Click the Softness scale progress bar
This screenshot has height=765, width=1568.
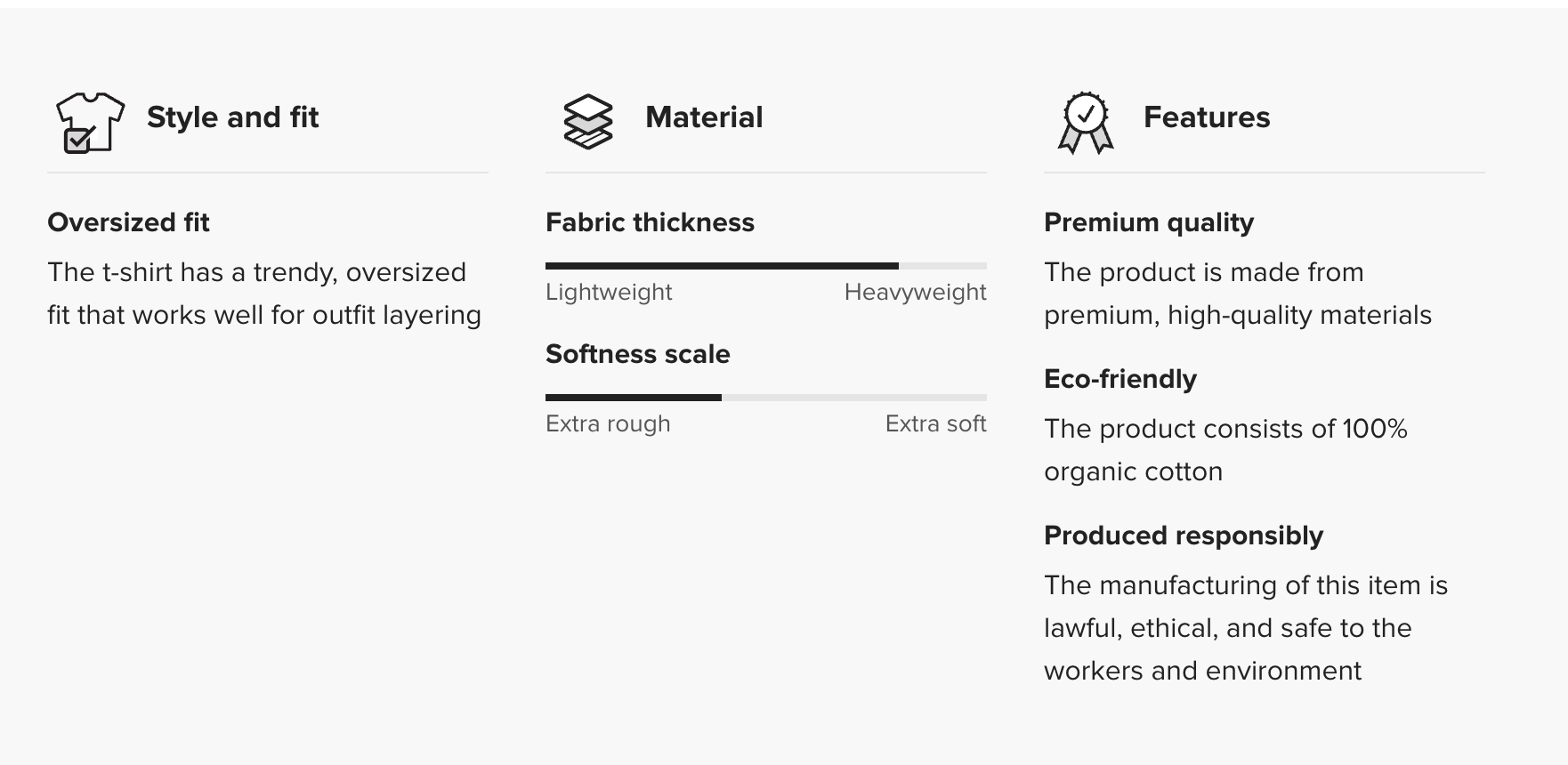(x=765, y=397)
